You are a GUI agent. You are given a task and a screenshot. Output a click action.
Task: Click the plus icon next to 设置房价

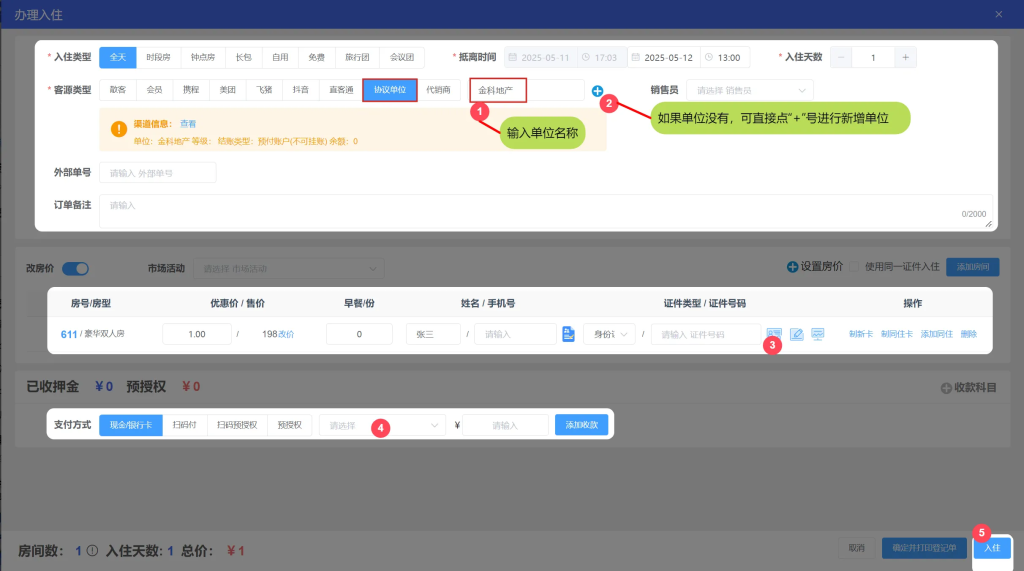pyautogui.click(x=792, y=267)
